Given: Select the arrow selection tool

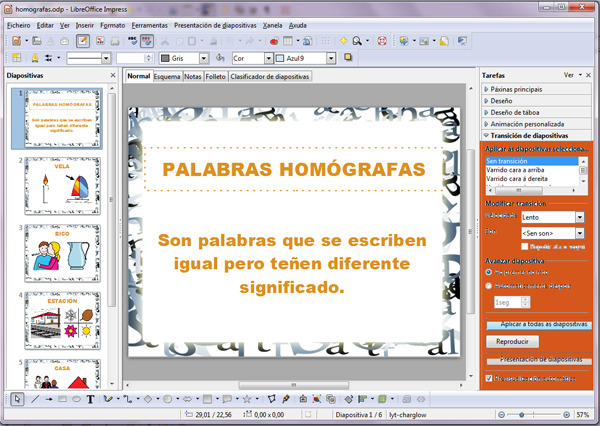Looking at the screenshot, I should [x=17, y=398].
